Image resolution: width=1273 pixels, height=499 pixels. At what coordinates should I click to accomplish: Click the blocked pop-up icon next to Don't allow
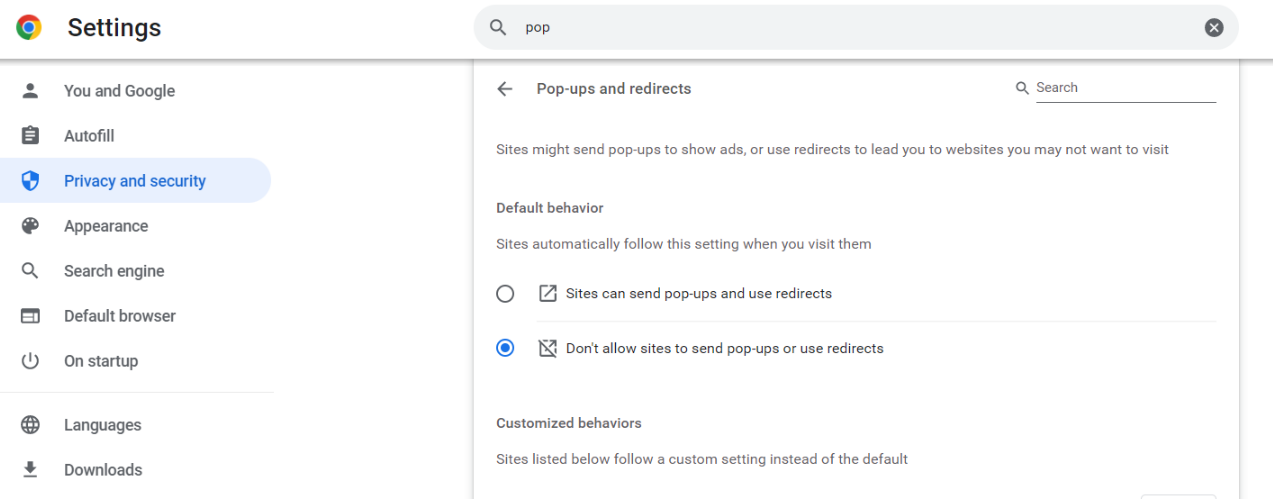pyautogui.click(x=547, y=349)
